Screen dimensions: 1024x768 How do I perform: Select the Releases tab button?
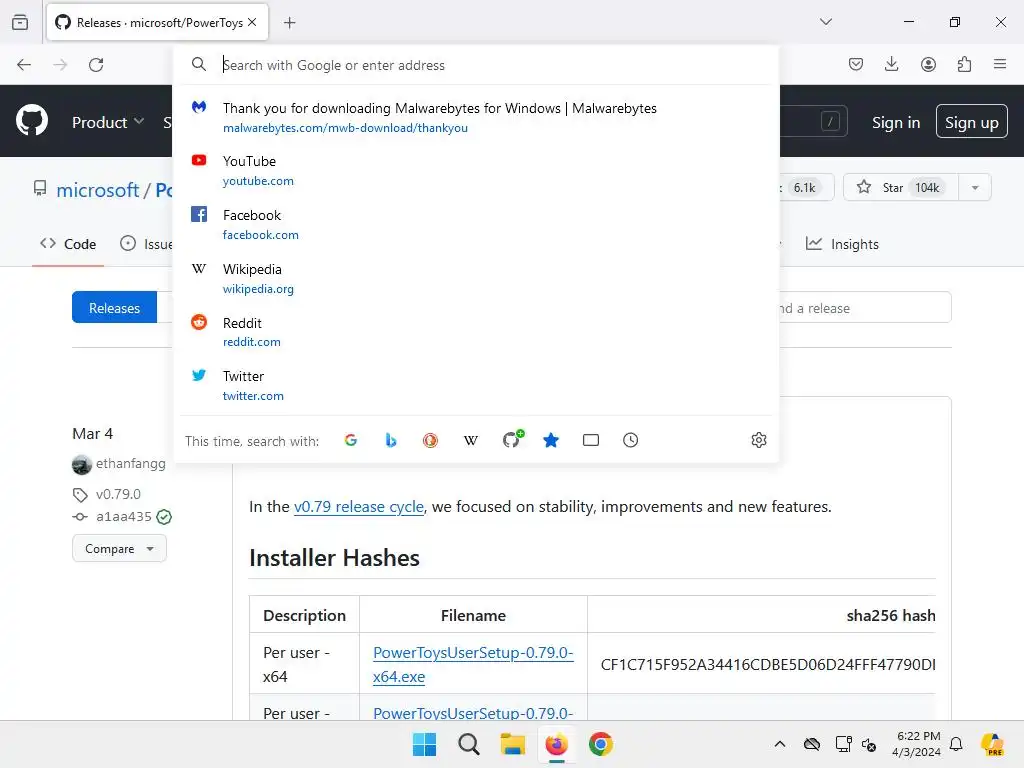[114, 308]
